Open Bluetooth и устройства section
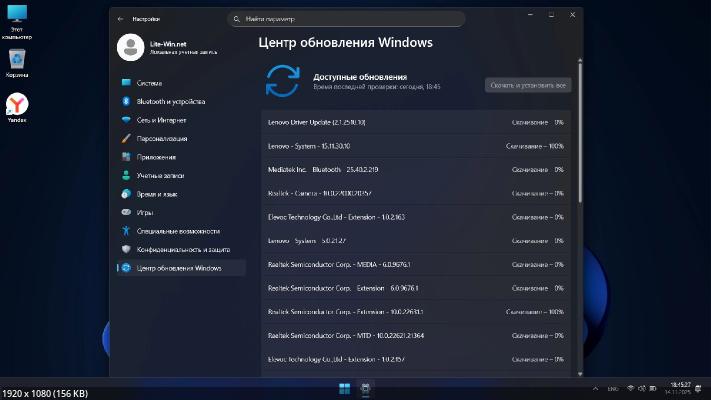Viewport: 711px width, 400px height. point(170,101)
